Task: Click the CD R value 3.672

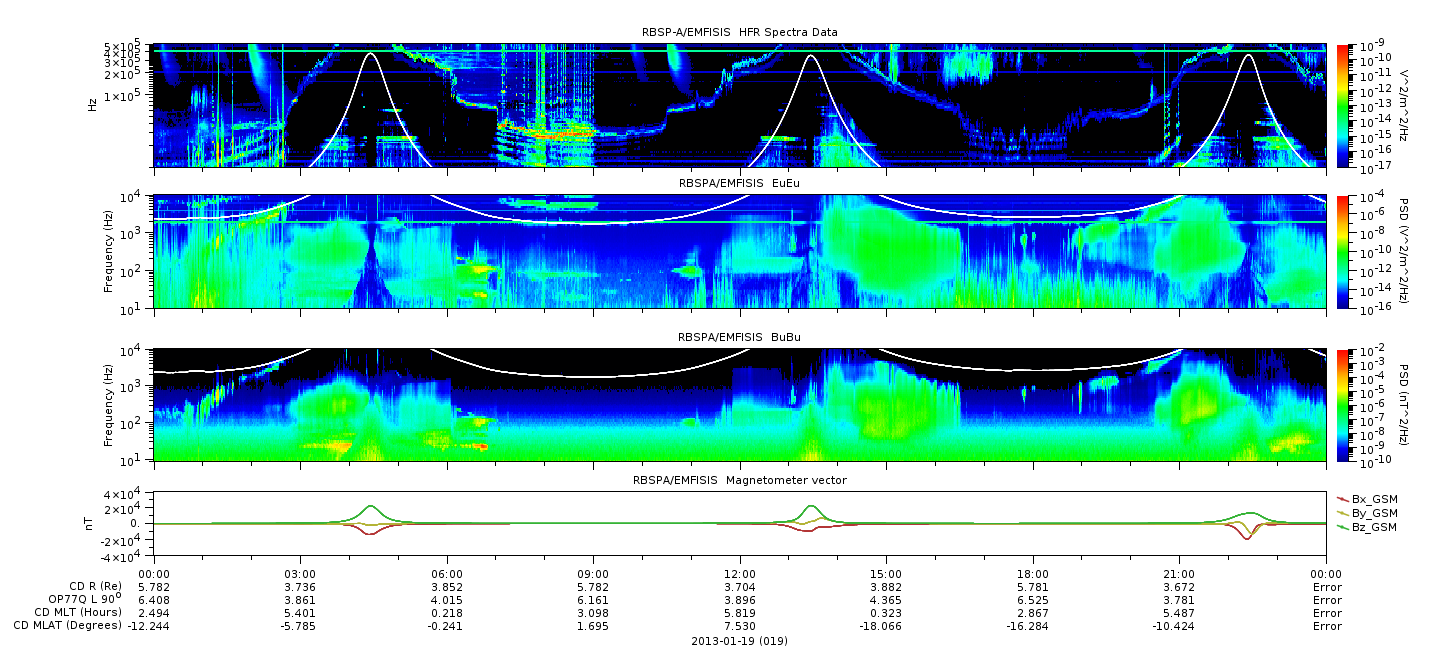Action: coord(1179,586)
